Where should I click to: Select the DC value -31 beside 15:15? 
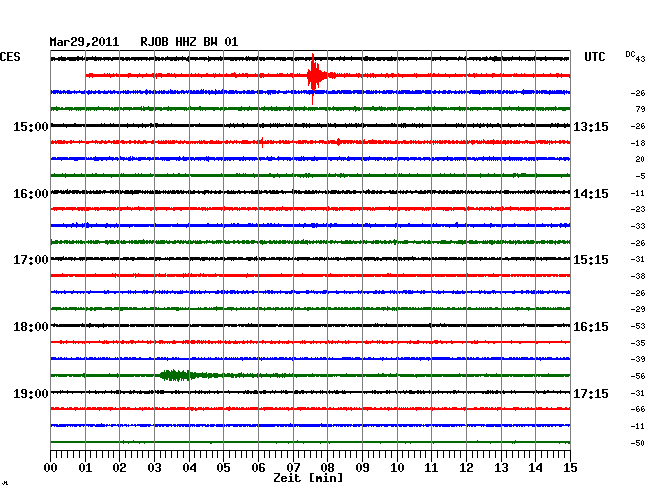638,259
